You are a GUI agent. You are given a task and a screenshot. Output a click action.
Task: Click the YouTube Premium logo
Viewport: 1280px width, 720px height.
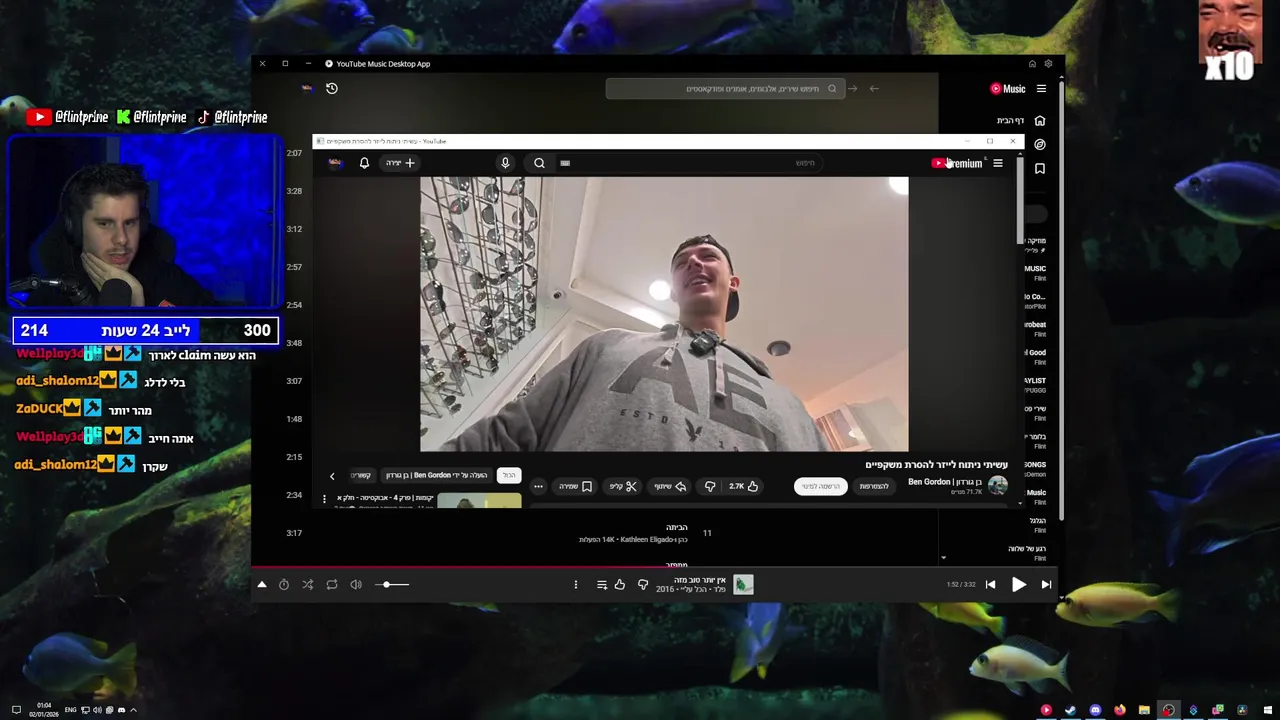pos(957,163)
